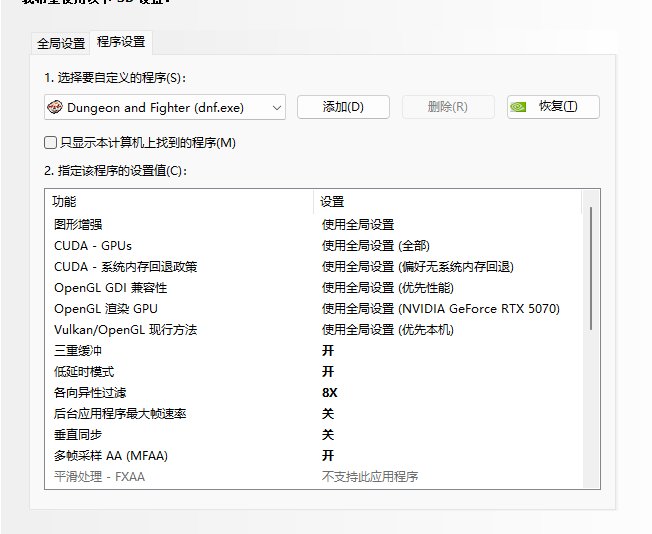652x534 pixels.
Task: Select the 垂直同步 row
Action: (314, 435)
